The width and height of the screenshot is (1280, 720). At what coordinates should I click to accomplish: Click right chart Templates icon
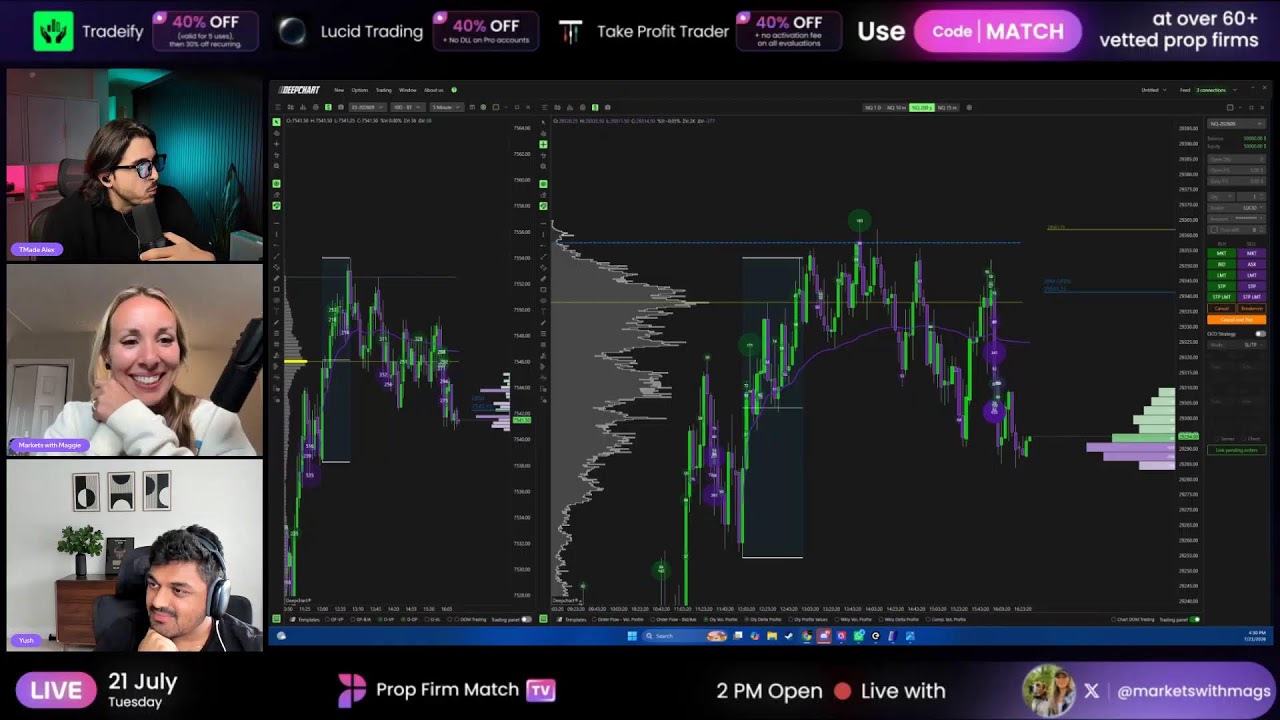coord(559,620)
